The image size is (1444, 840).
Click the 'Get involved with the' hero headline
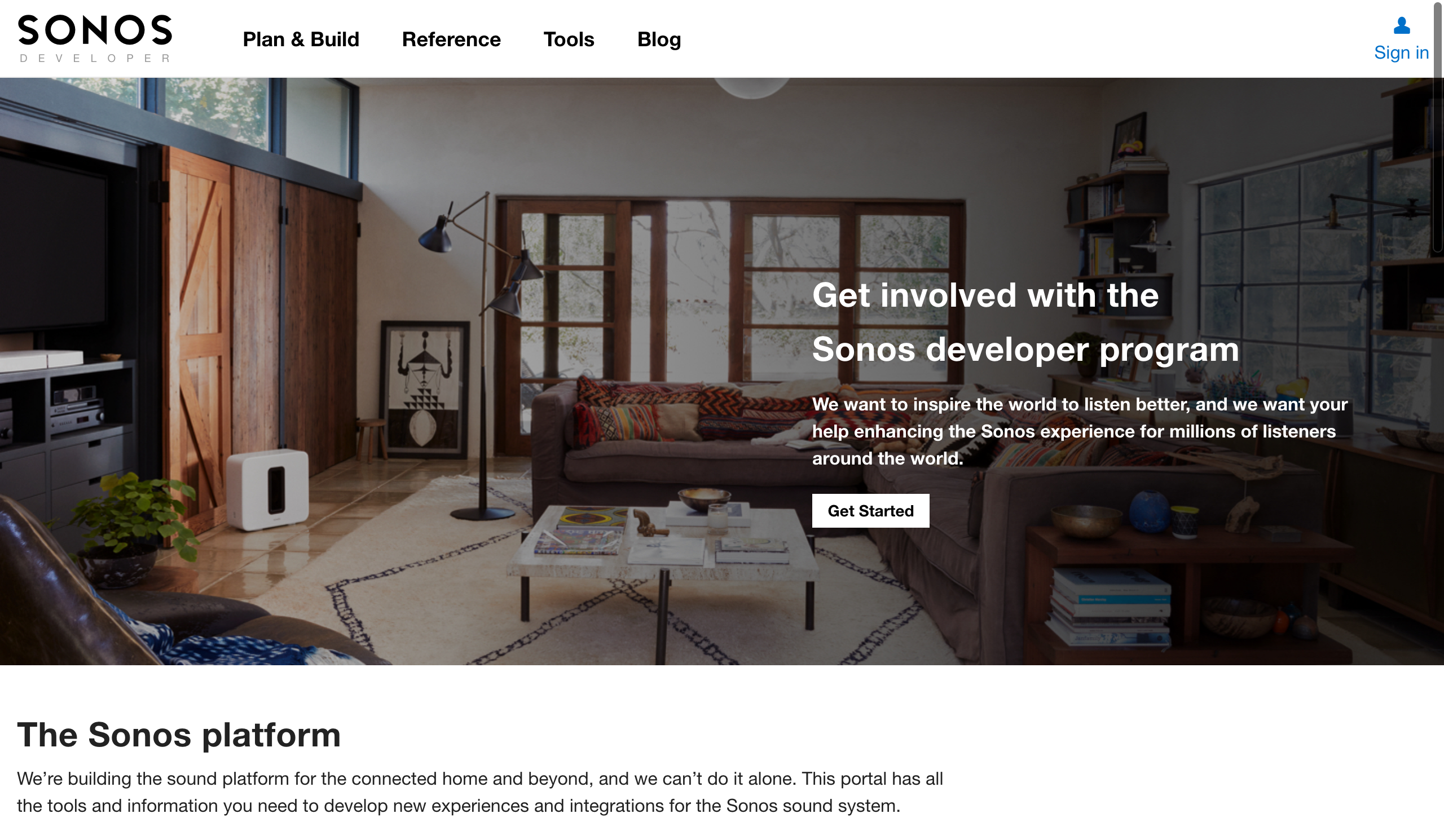[985, 295]
